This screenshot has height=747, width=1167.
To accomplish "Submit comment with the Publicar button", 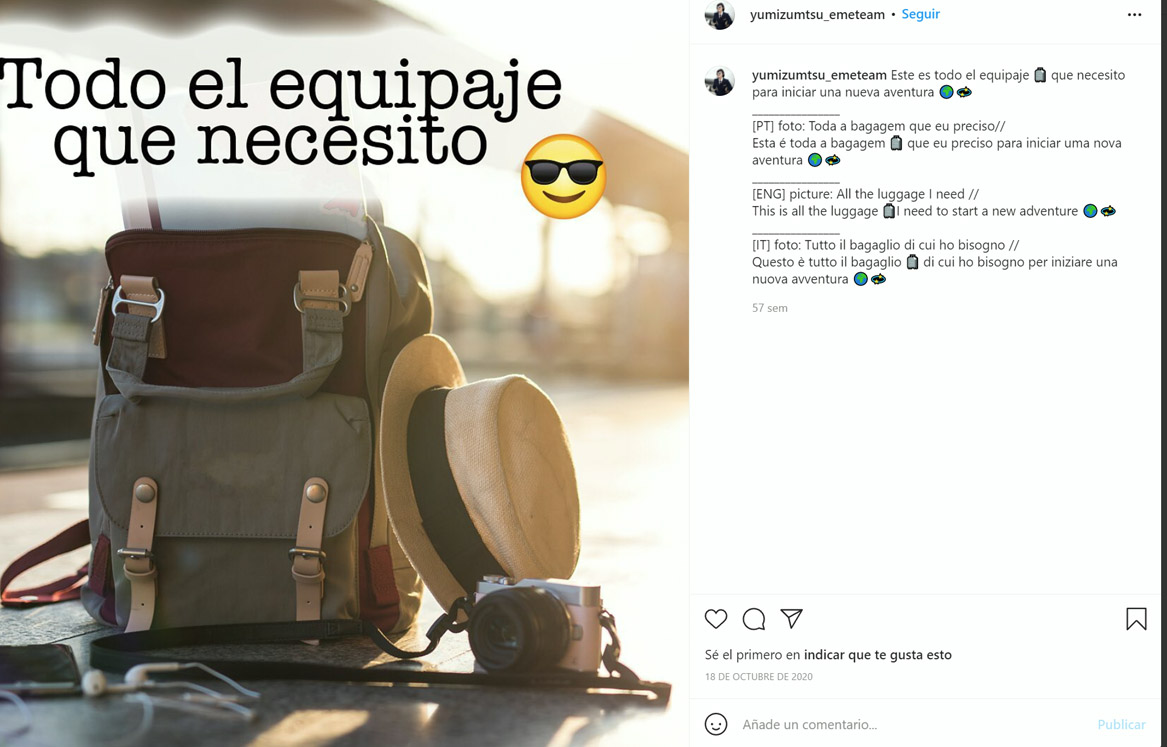I will coord(1121,724).
